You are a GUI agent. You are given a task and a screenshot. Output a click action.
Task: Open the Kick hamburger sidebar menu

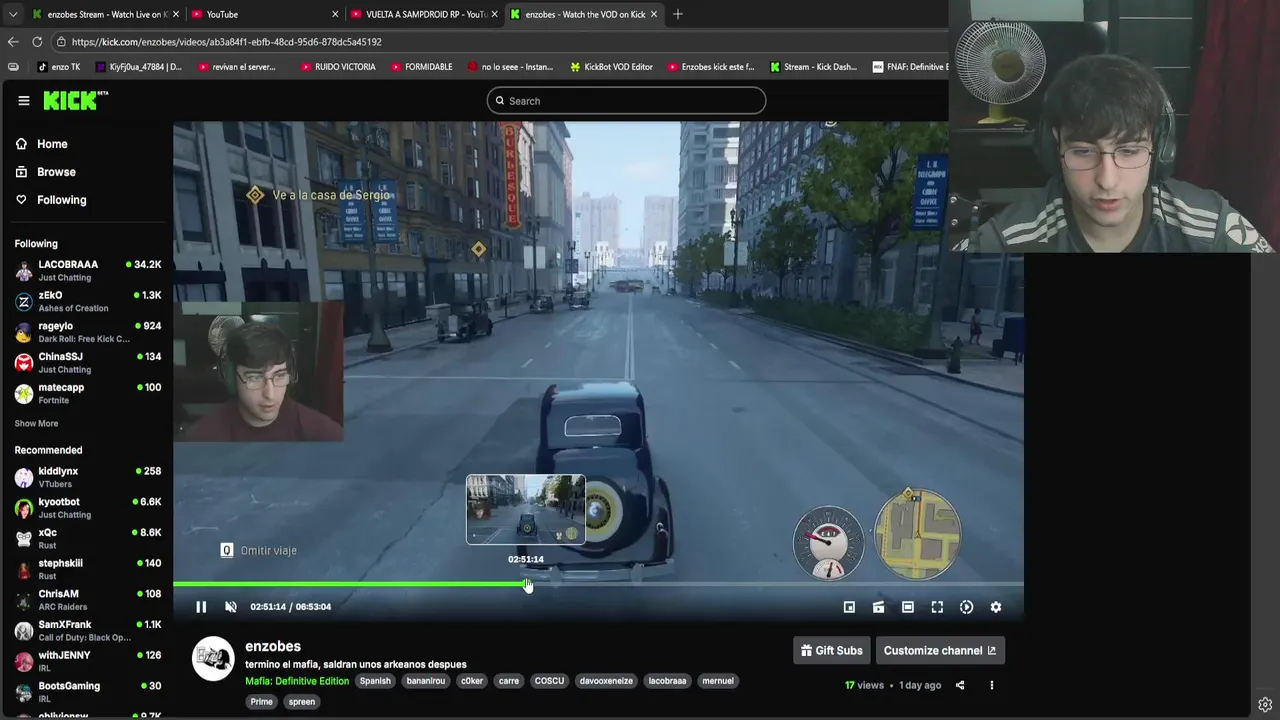tap(23, 100)
